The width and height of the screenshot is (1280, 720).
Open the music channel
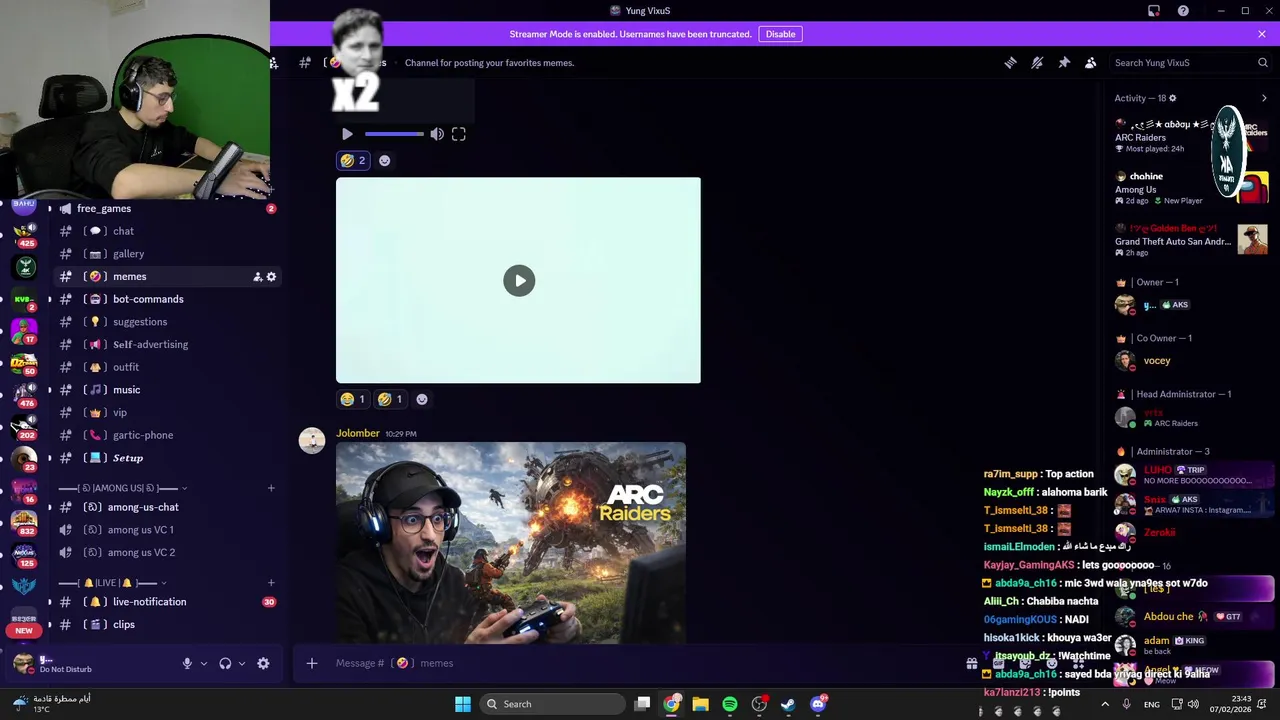166,390
